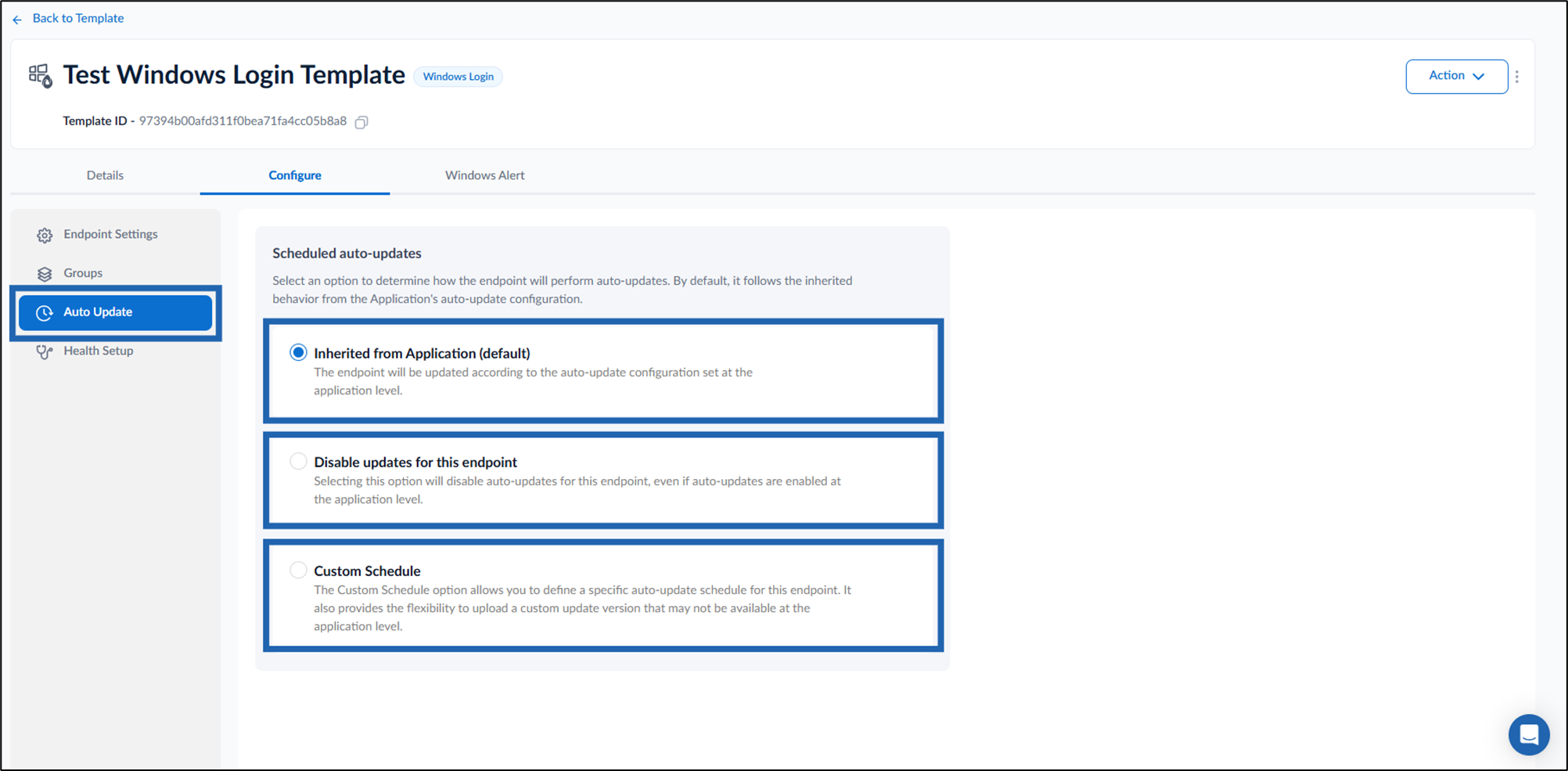Click the Inherited from Application (default) label
Viewport: 1568px width, 771px height.
(x=422, y=353)
